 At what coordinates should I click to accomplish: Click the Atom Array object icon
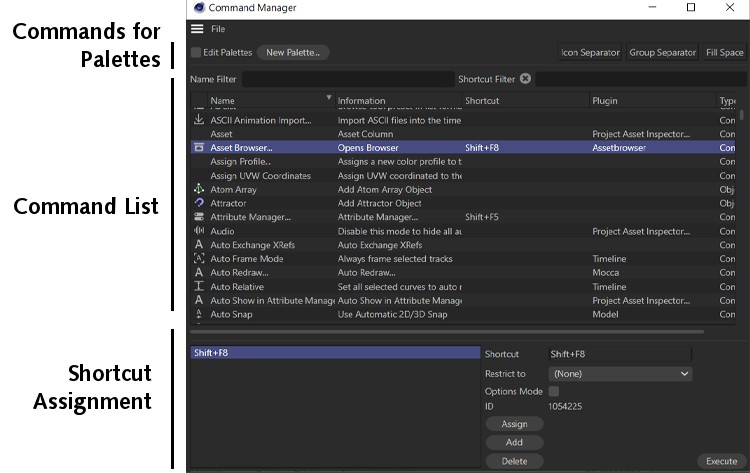click(199, 189)
